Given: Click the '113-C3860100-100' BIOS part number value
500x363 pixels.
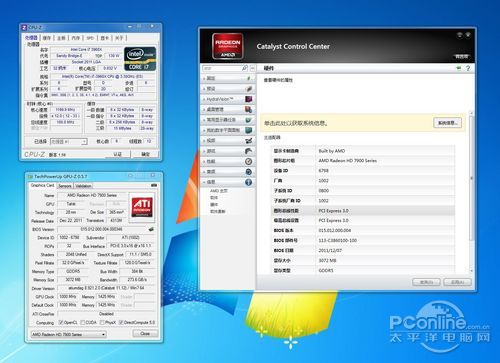Looking at the screenshot, I should (x=338, y=240).
